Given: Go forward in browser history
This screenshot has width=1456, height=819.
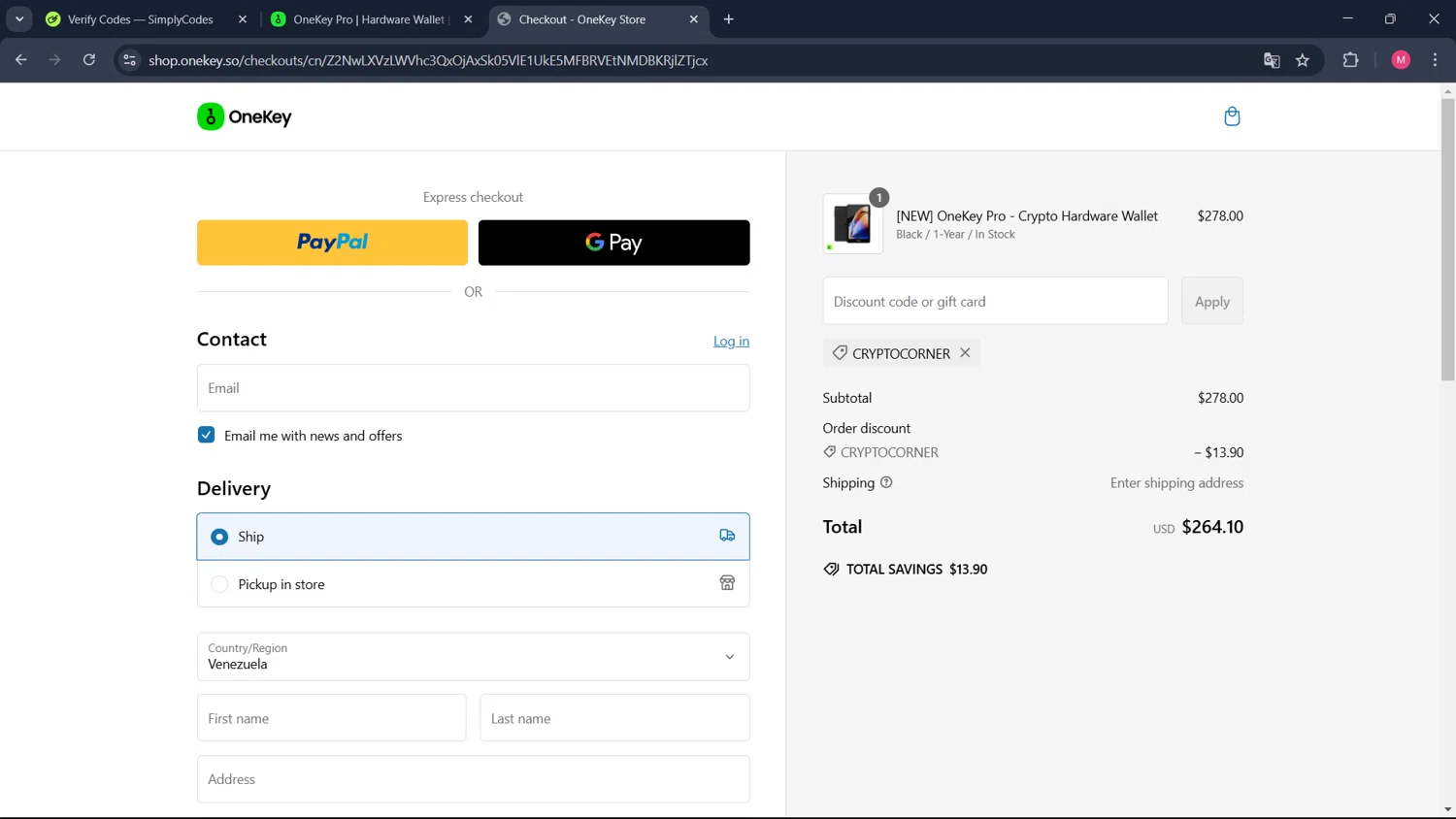Looking at the screenshot, I should 55,60.
